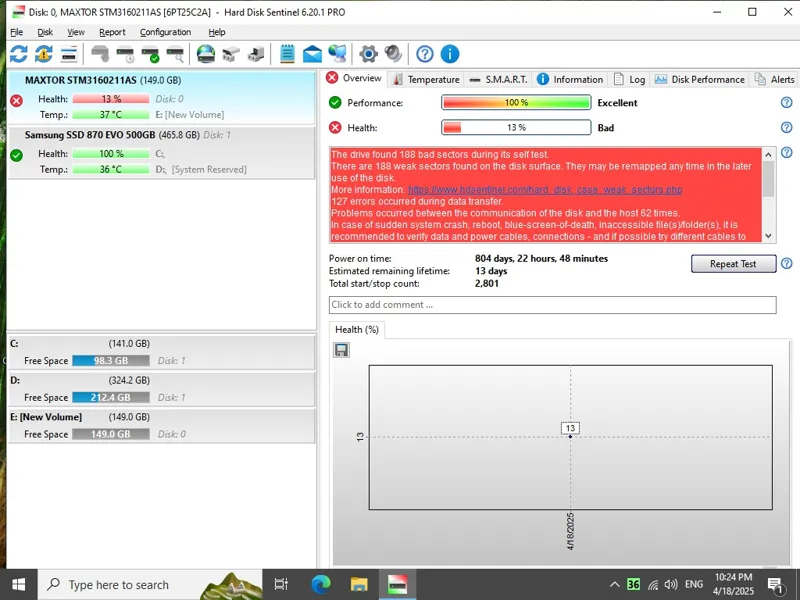This screenshot has height=600, width=800.
Task: Open settings with the gear toolbar icon
Action: [368, 54]
